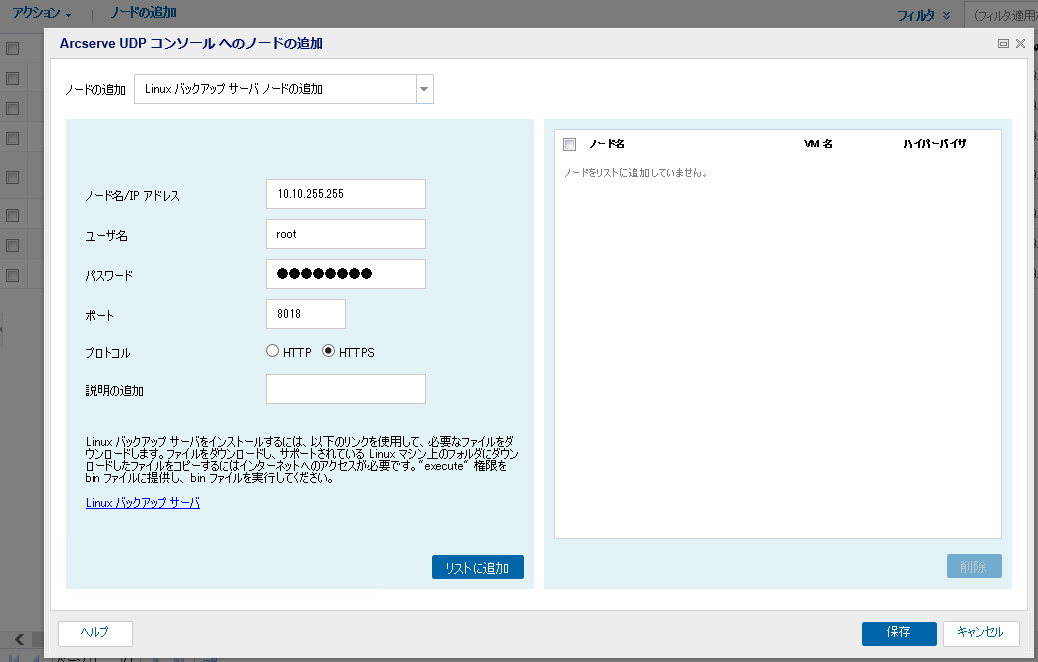Click the ノード名/IP アドレス input field
The width and height of the screenshot is (1038, 662).
click(346, 194)
